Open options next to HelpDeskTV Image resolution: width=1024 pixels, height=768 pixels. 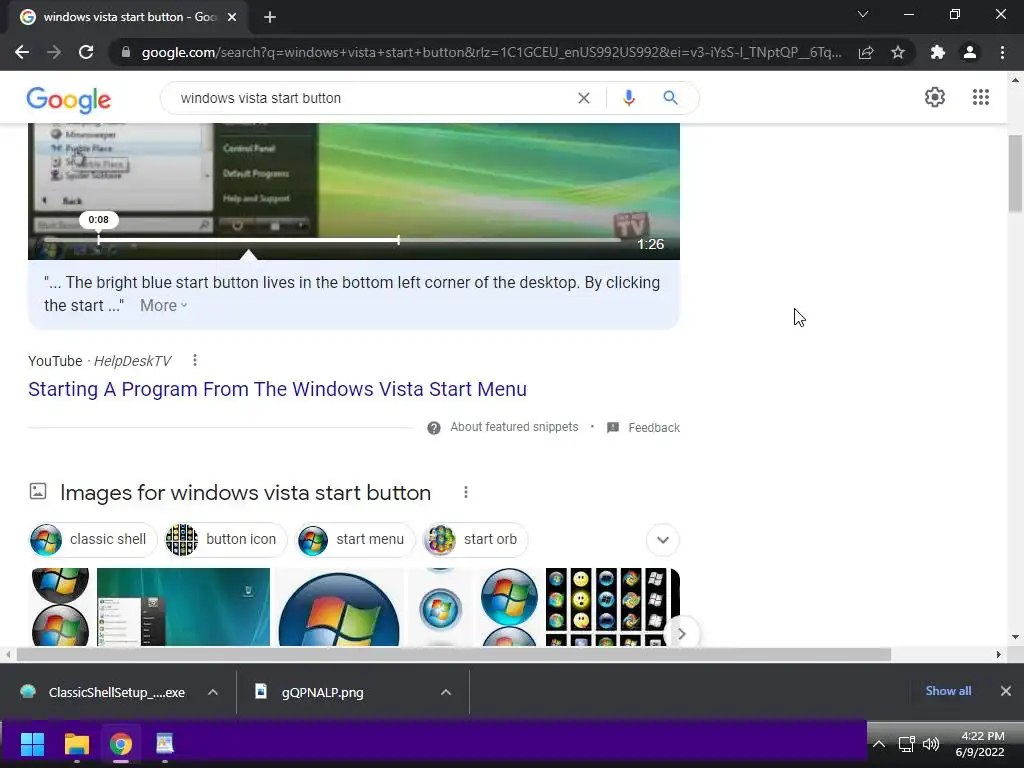195,360
